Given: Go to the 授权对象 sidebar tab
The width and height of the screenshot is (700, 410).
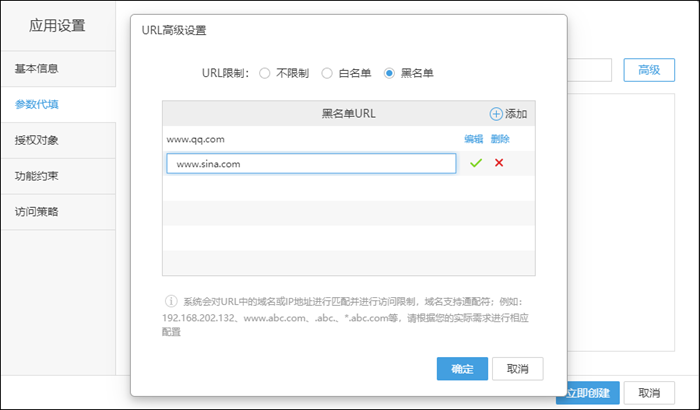Looking at the screenshot, I should 57,140.
